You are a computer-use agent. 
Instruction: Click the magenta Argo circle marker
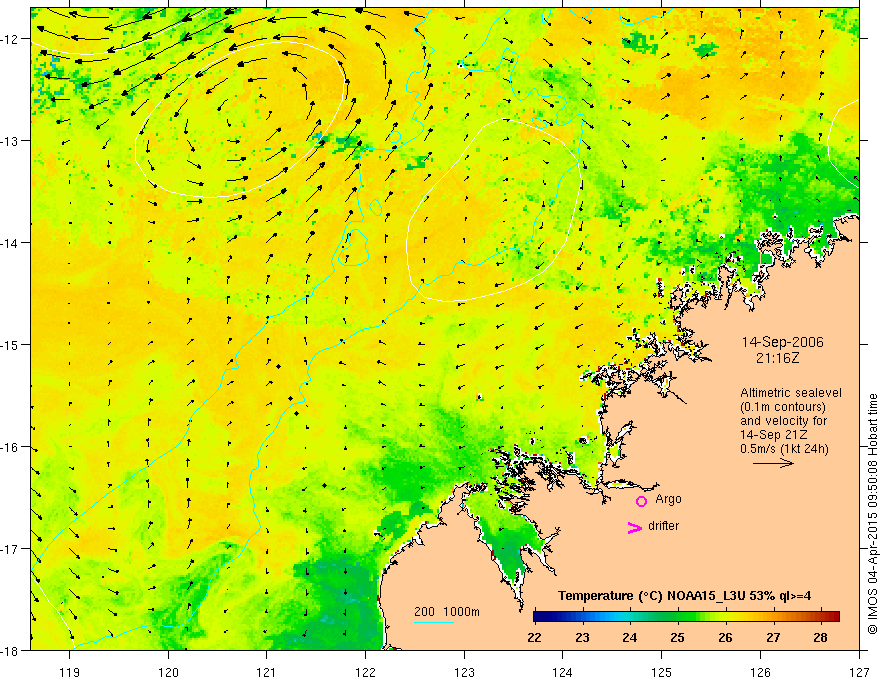pos(641,501)
